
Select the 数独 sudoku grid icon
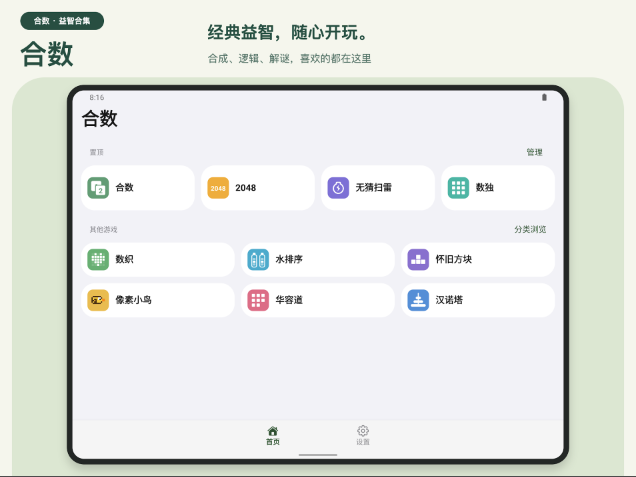pyautogui.click(x=458, y=188)
